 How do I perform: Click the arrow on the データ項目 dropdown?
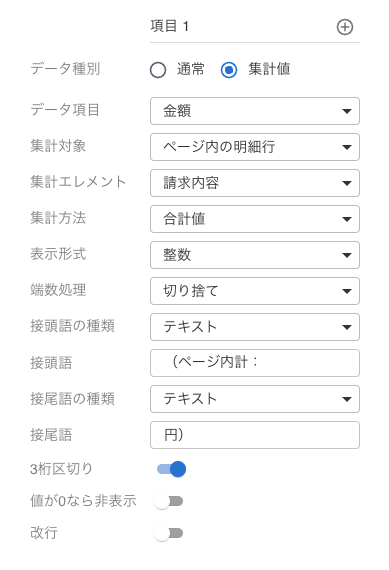pyautogui.click(x=347, y=111)
